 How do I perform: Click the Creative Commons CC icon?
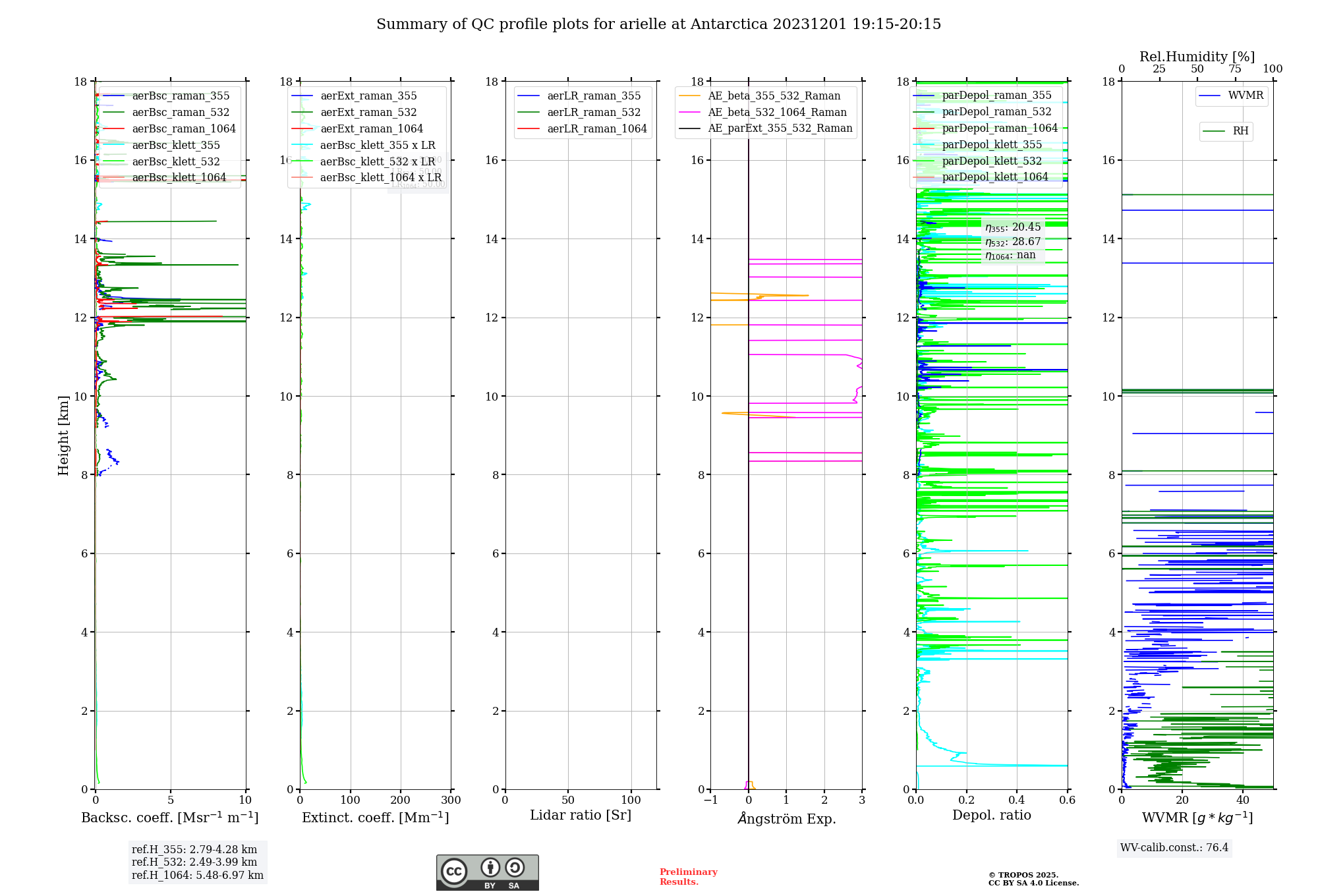(x=454, y=871)
